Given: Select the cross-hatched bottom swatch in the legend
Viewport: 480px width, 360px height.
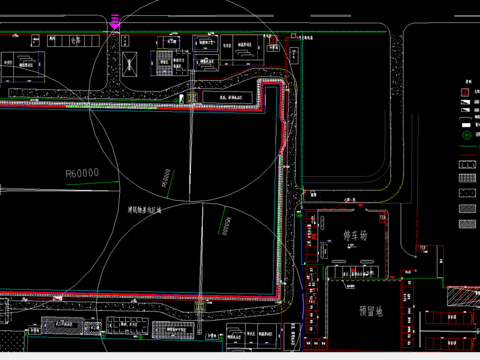Looking at the screenshot, I should [x=467, y=224].
